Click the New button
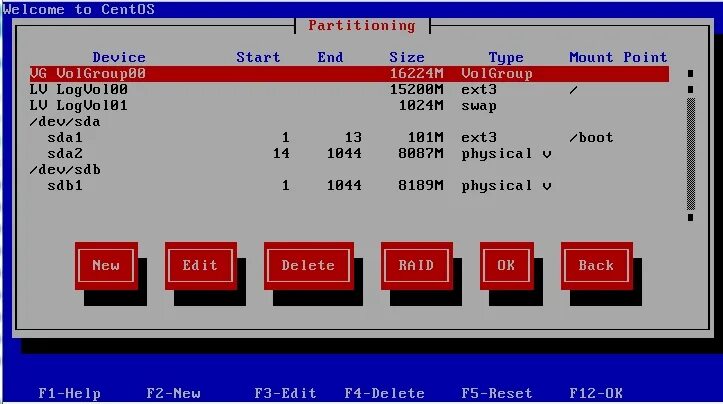 [106, 266]
